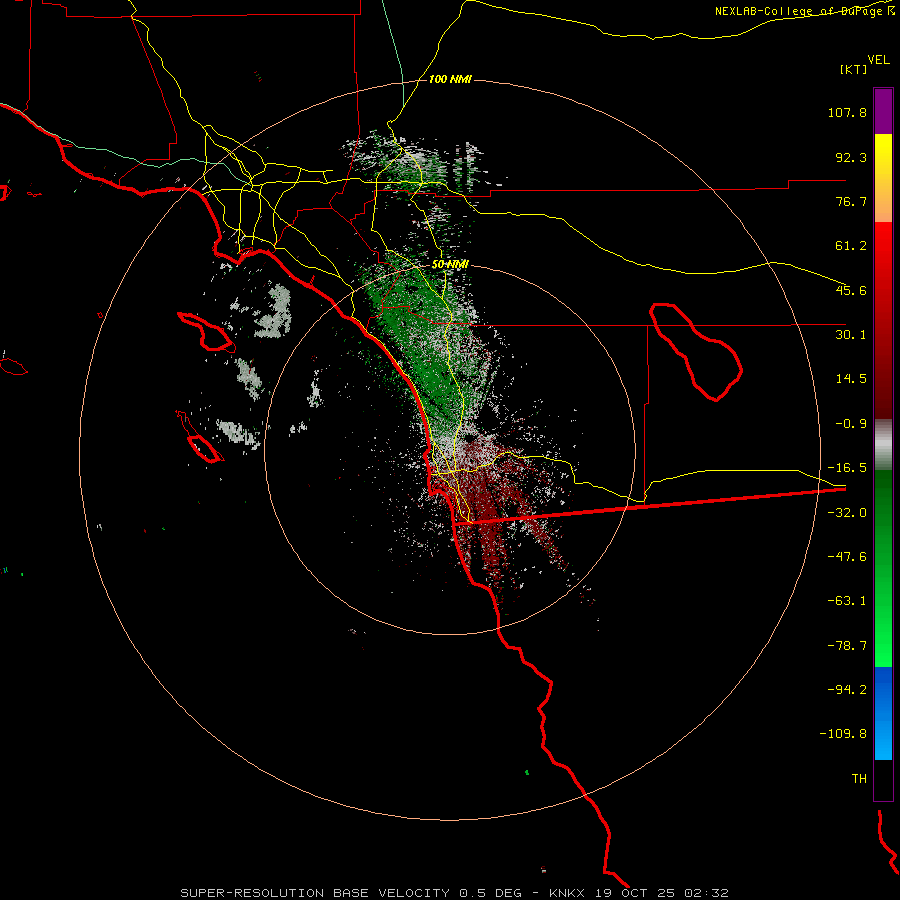Click the NEXLAB-College of DuPage credit
Viewport: 900px width, 900px height.
pos(804,11)
